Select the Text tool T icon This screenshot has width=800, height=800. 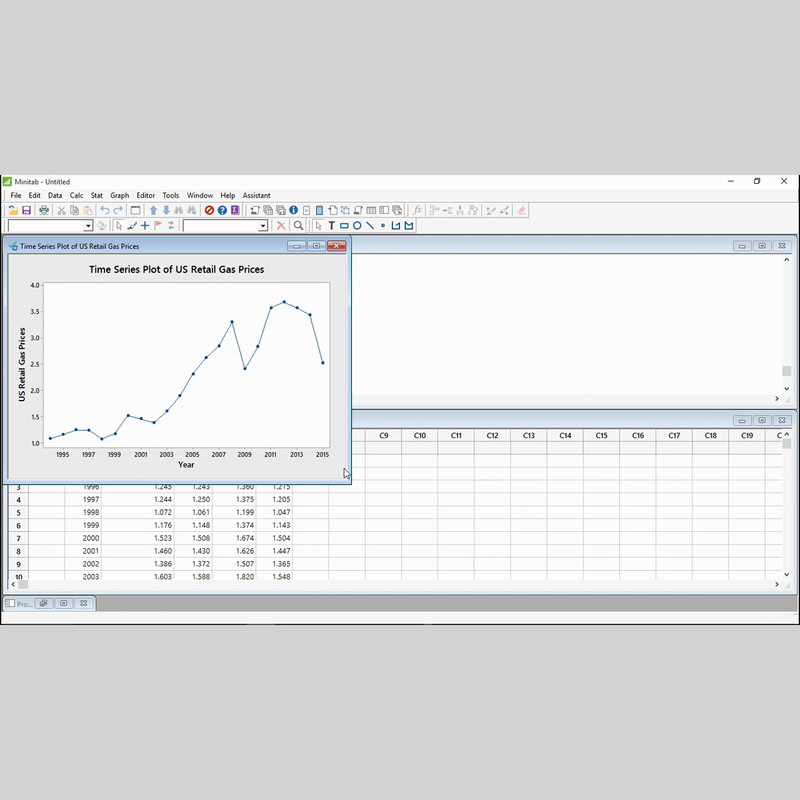331,226
